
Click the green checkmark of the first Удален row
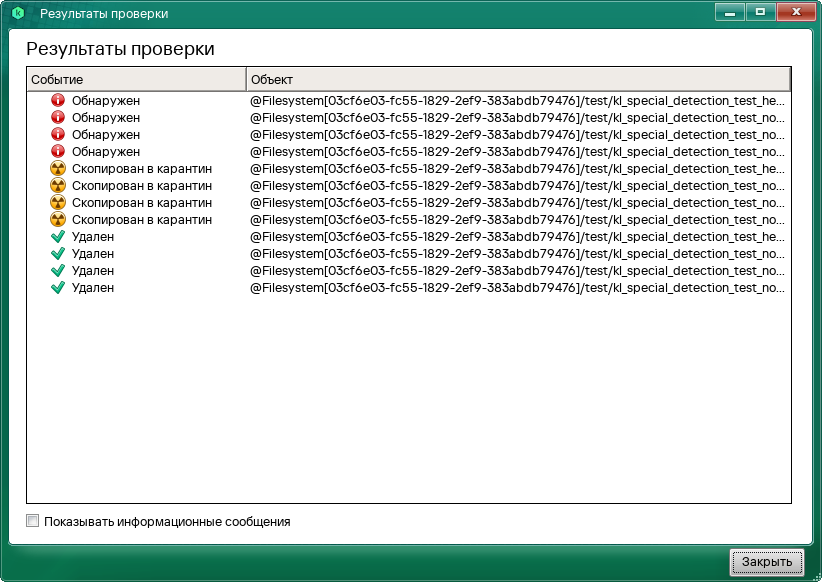click(x=57, y=236)
